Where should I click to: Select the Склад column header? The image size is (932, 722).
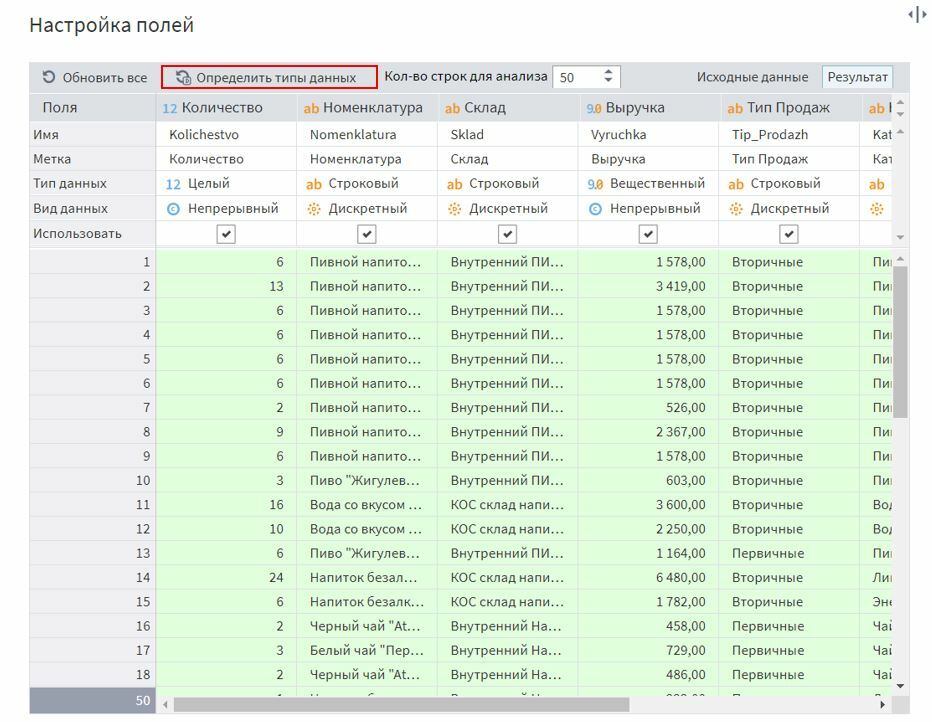(508, 108)
